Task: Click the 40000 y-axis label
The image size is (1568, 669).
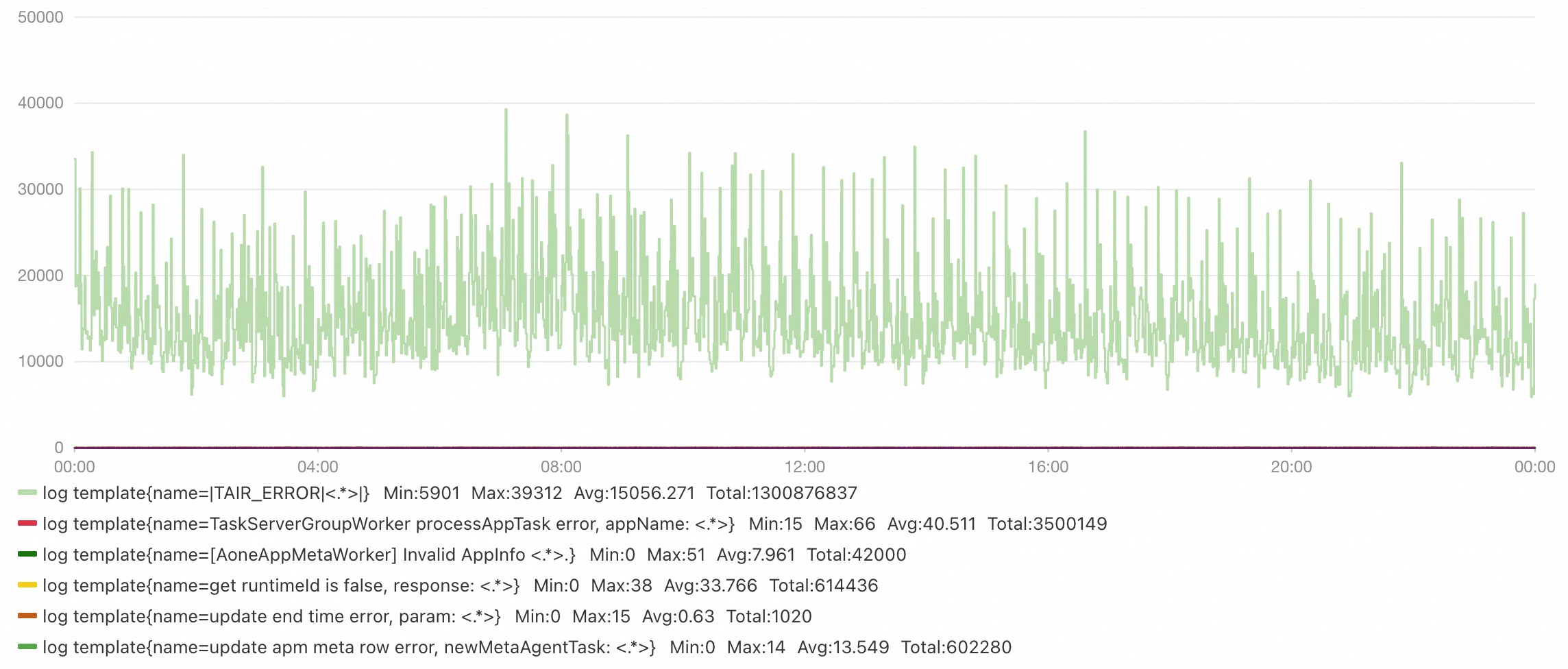Action: 40,103
